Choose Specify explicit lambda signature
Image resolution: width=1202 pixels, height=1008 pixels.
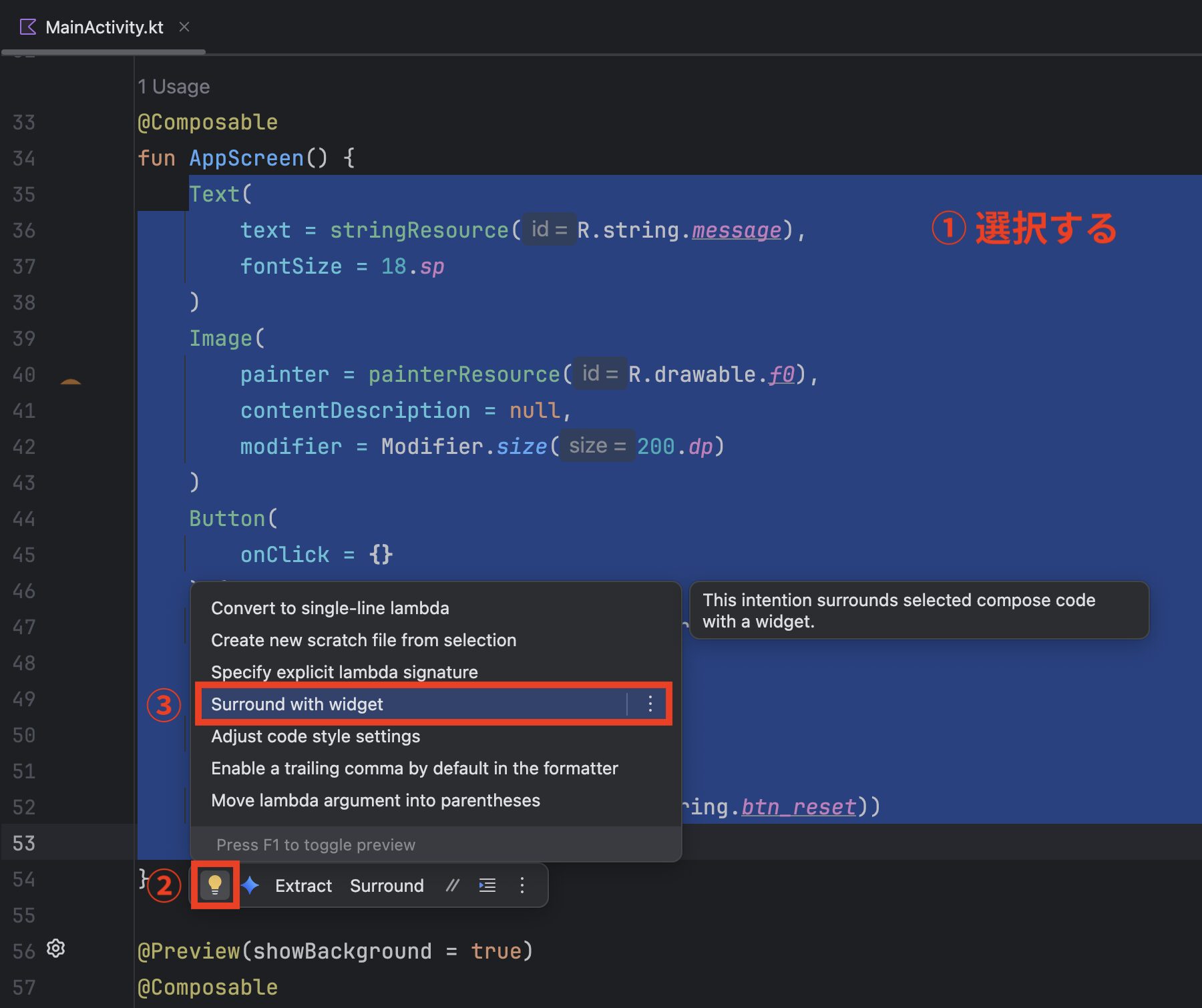(x=344, y=672)
